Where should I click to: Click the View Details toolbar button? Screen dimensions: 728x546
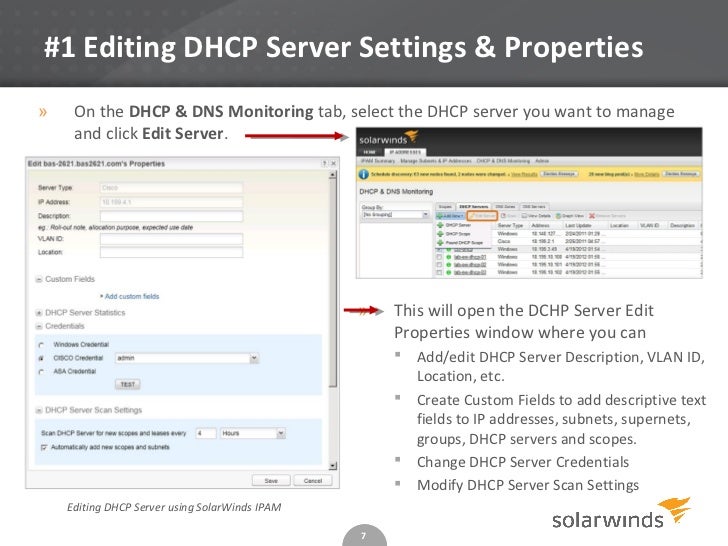coord(536,216)
